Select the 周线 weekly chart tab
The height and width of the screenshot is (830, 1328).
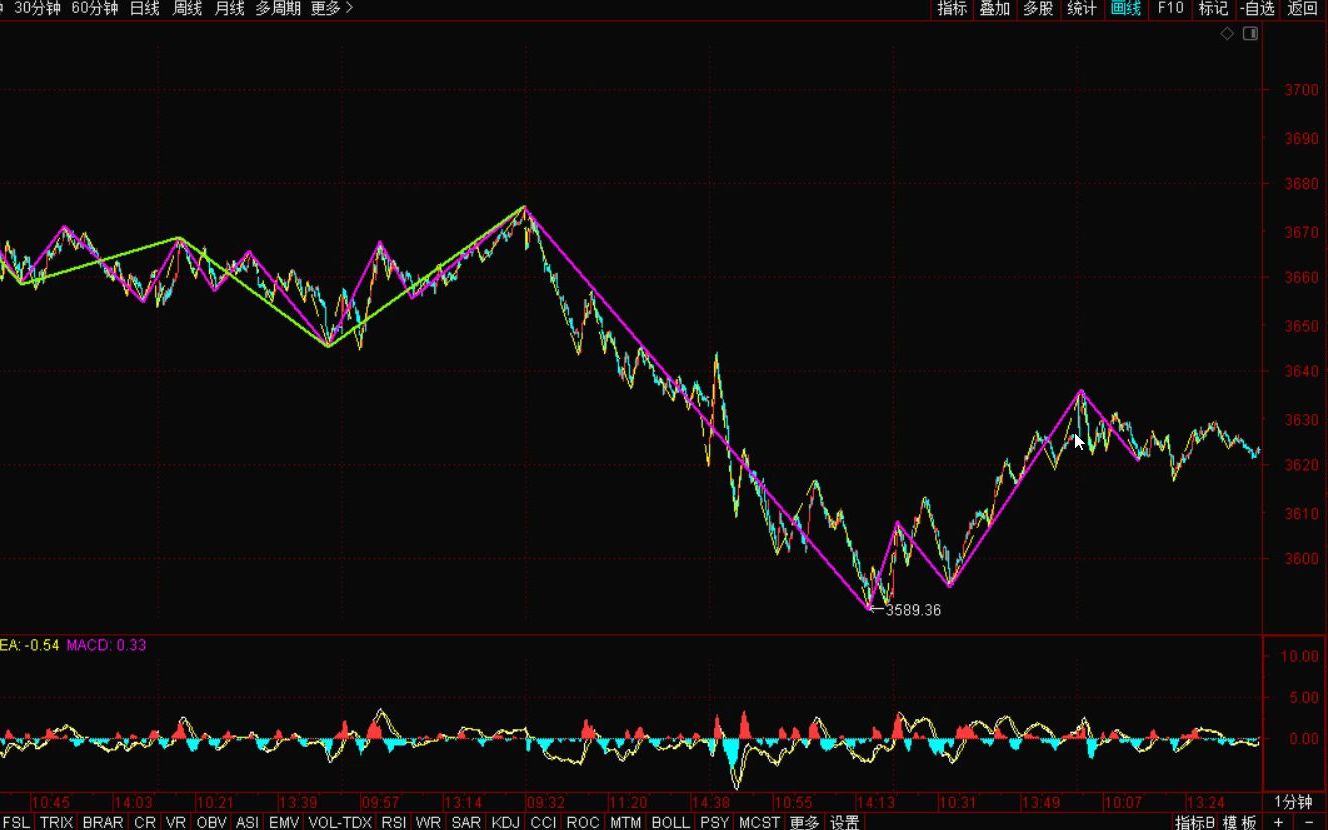187,8
